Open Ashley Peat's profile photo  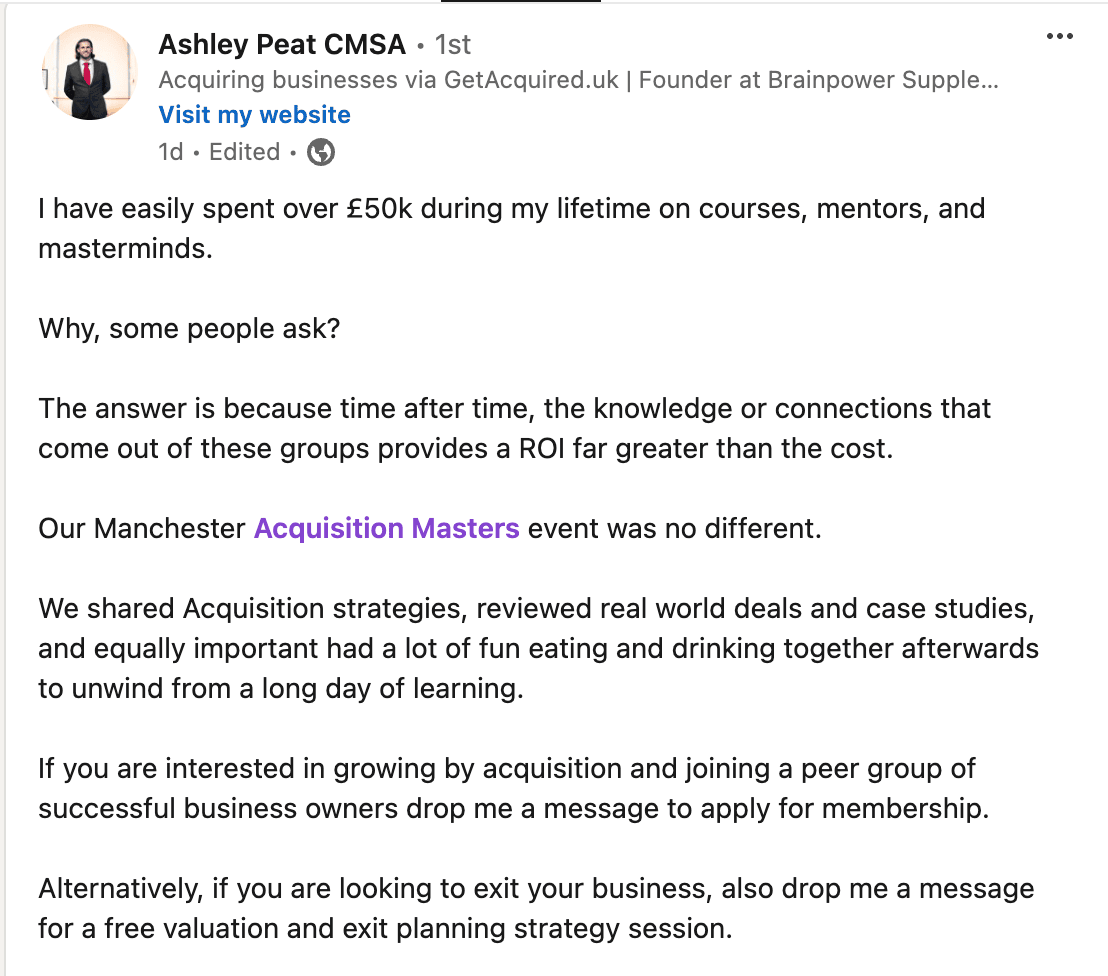(x=89, y=71)
